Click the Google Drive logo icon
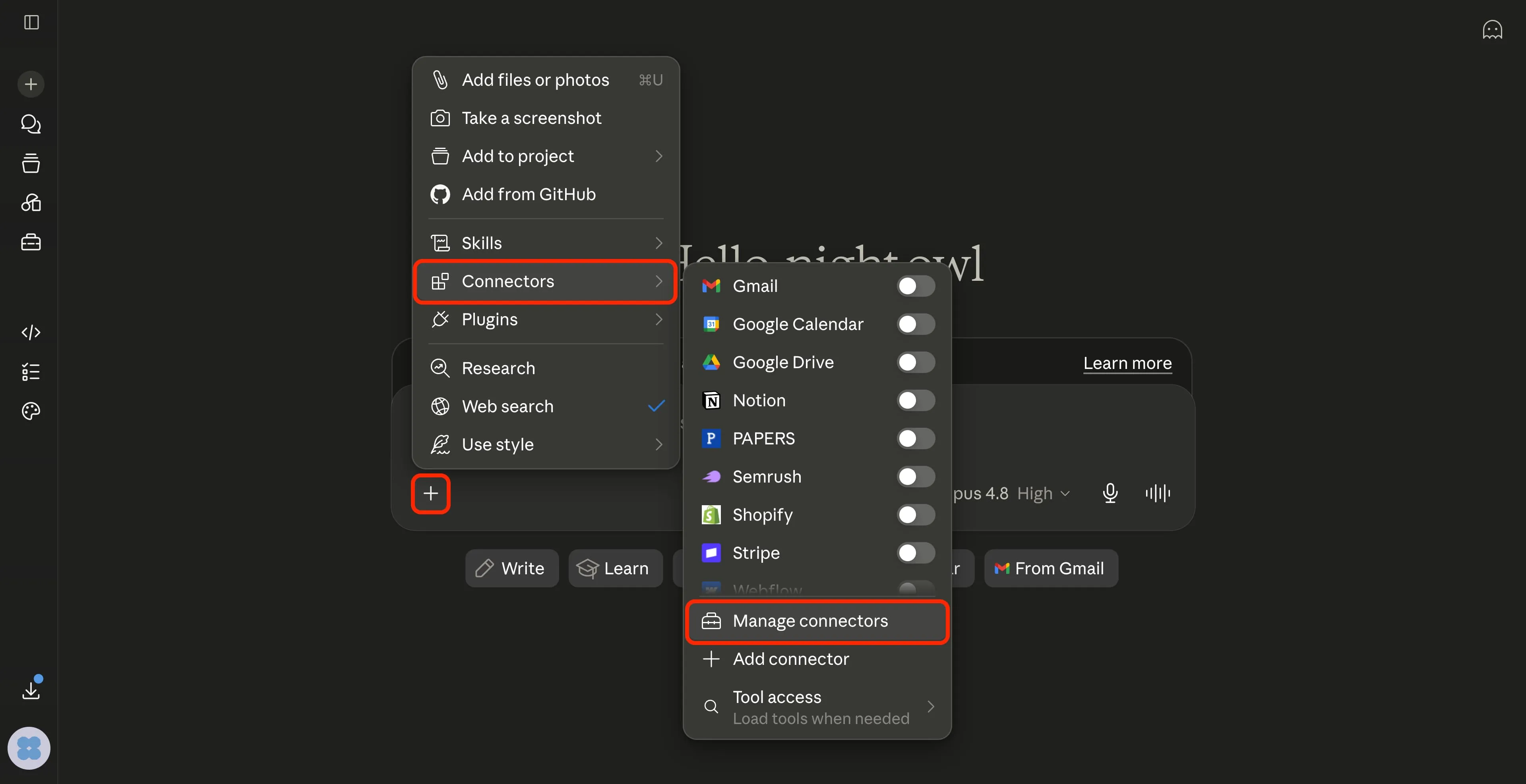The width and height of the screenshot is (1526, 784). [711, 362]
